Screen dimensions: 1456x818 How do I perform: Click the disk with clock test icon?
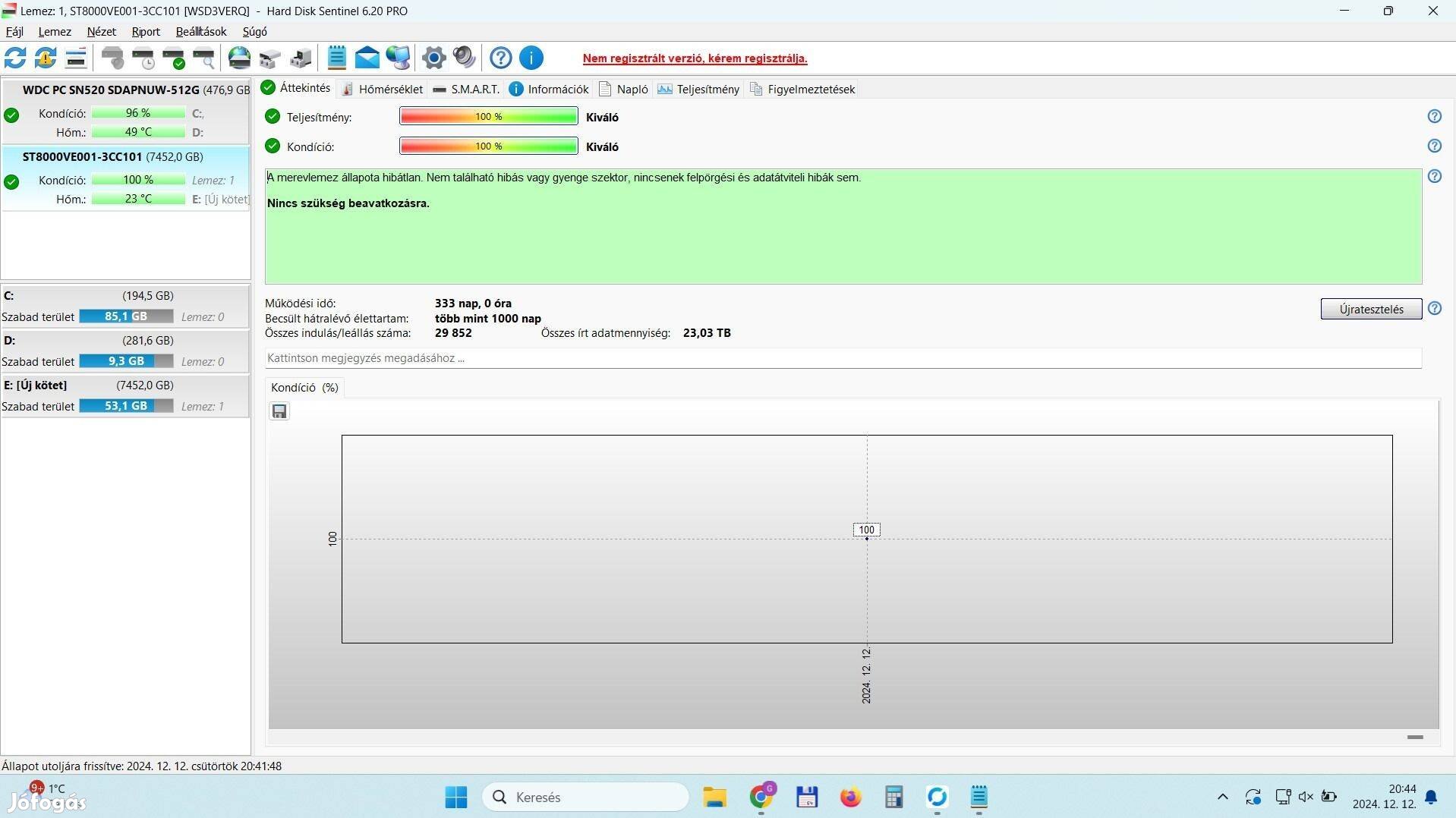(143, 58)
